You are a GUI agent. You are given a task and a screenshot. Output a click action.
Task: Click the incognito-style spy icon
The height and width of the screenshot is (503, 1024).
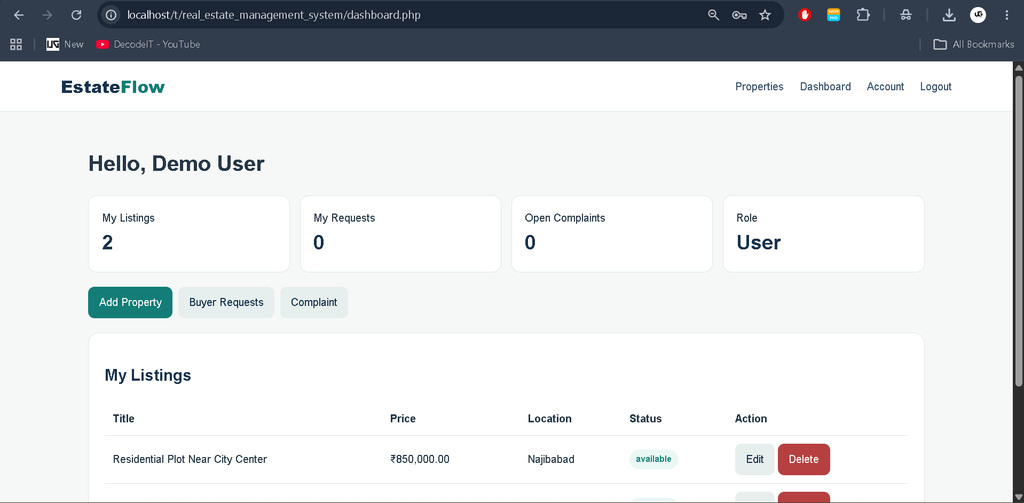point(906,15)
